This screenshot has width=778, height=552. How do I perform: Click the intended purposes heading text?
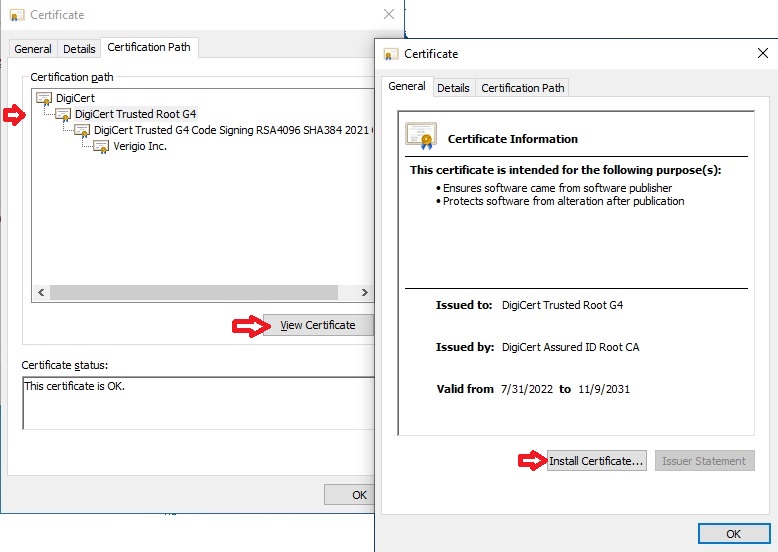pos(565,170)
